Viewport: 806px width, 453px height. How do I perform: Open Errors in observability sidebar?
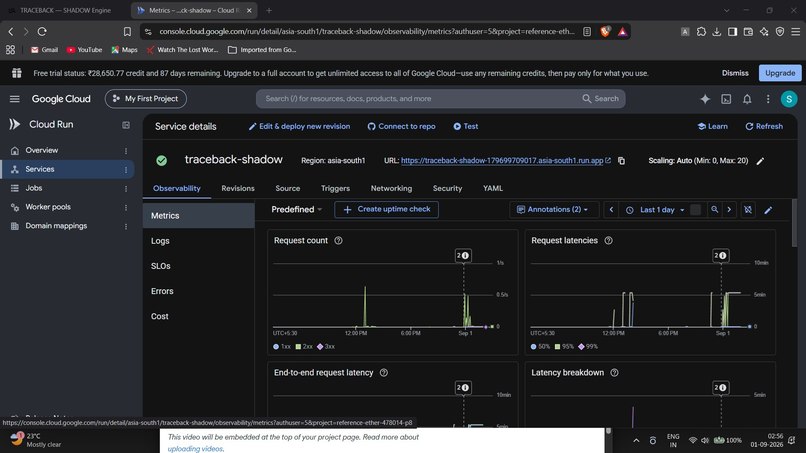click(198, 291)
